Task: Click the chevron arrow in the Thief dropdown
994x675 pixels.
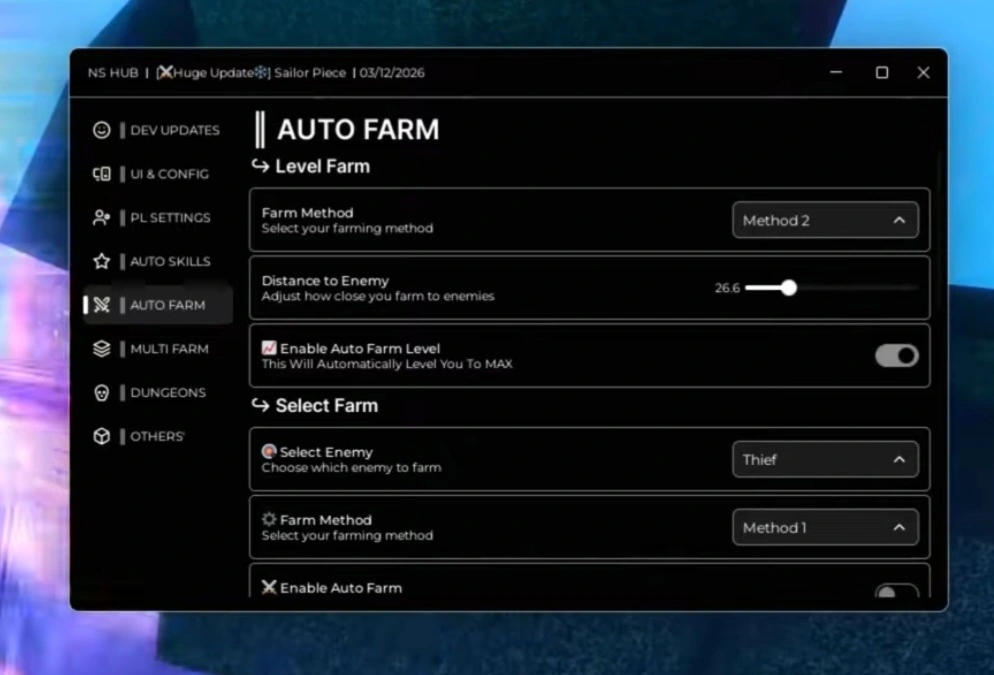Action: click(x=899, y=460)
